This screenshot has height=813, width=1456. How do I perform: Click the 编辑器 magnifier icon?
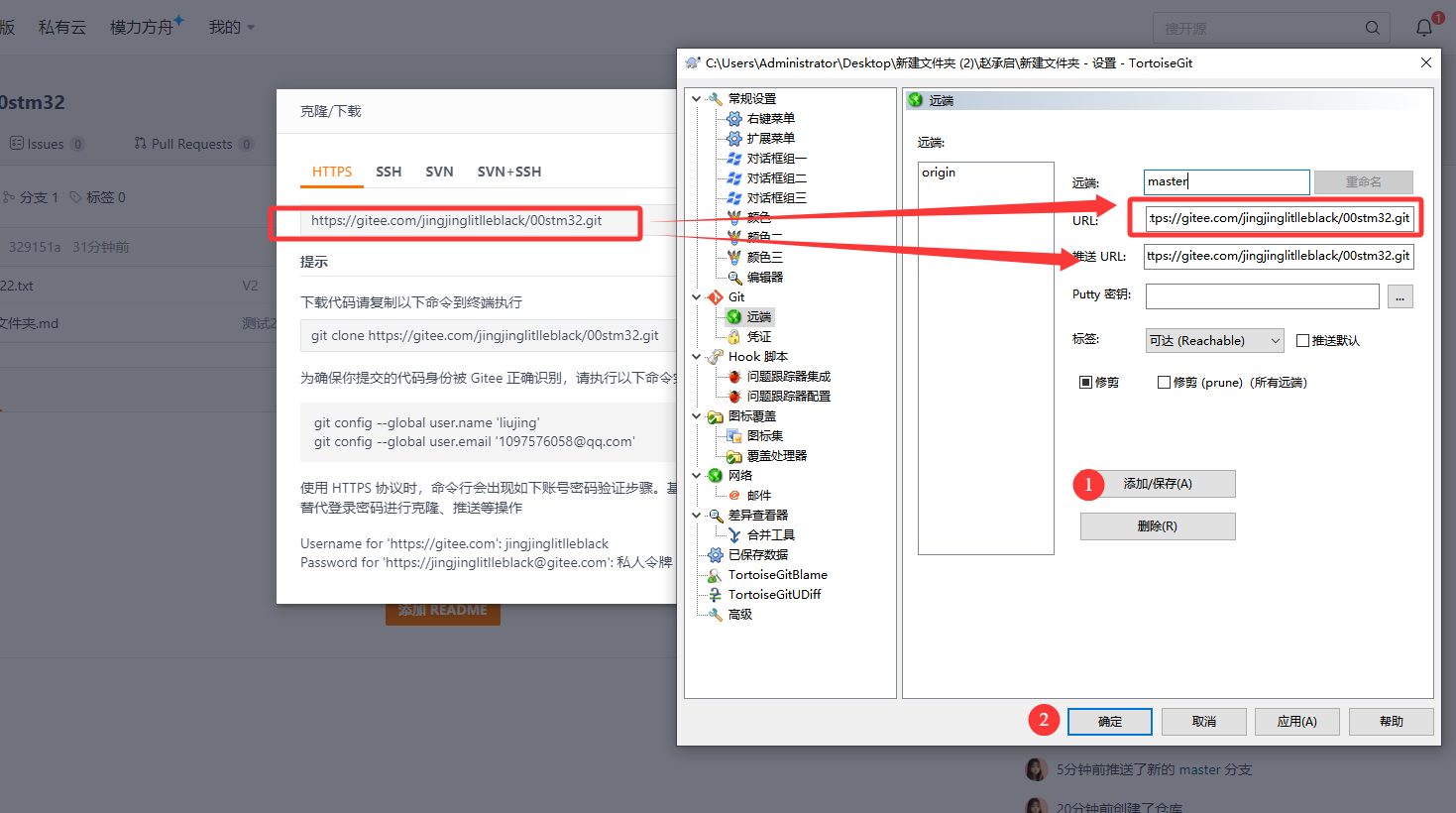pos(734,278)
